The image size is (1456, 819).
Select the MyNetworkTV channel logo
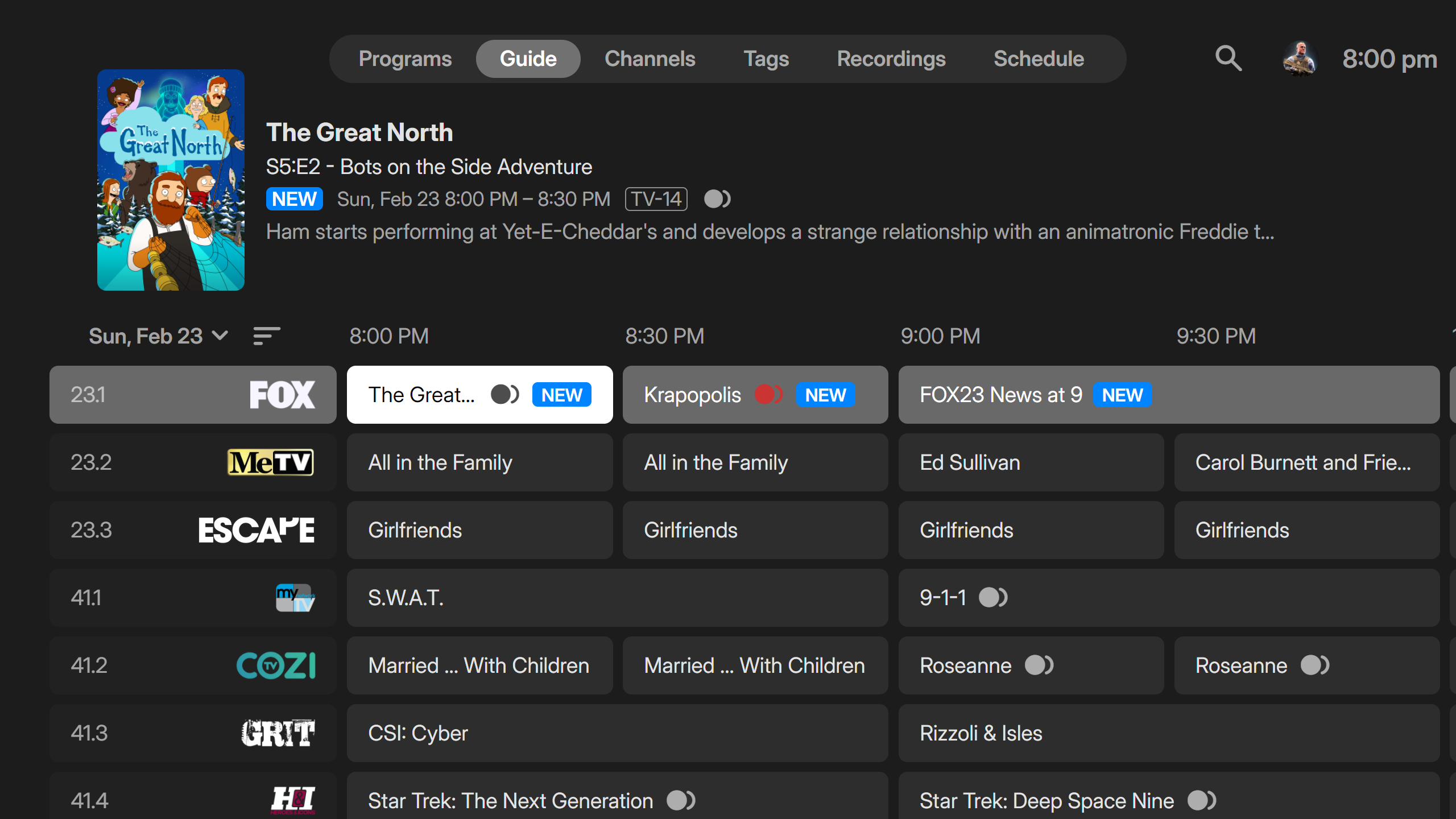coord(295,598)
